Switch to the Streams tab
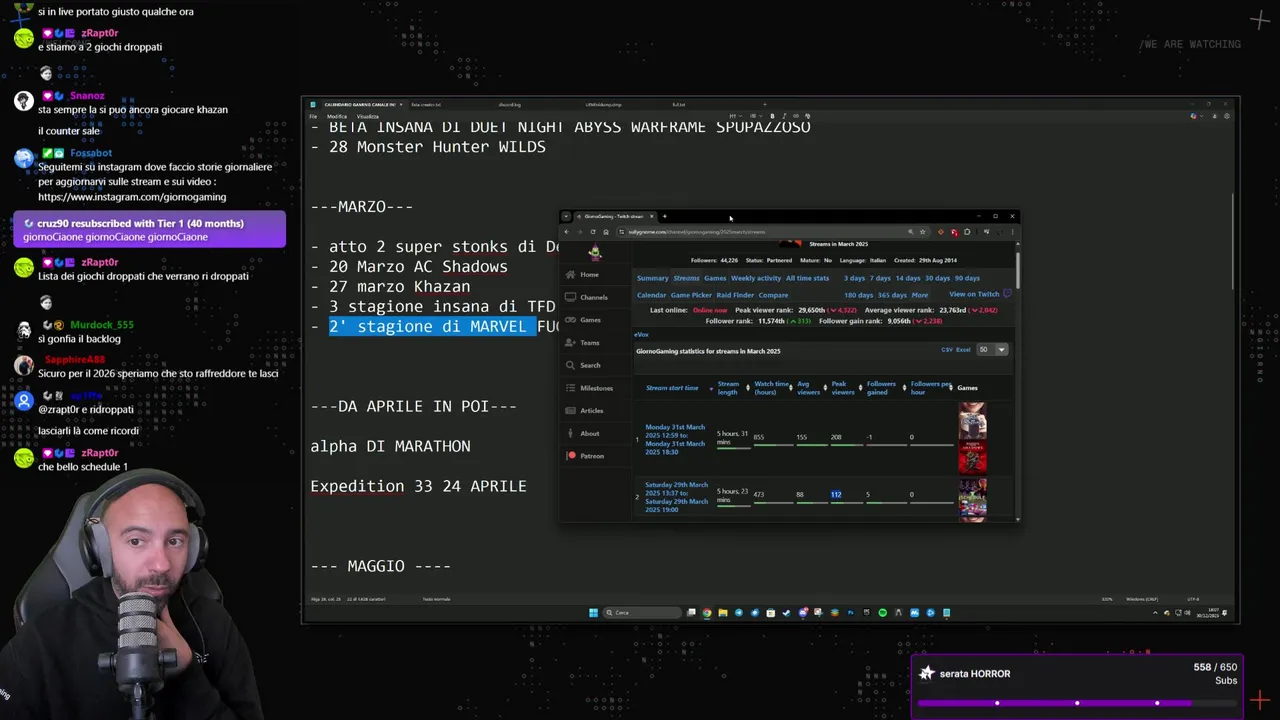The width and height of the screenshot is (1280, 720). point(686,278)
